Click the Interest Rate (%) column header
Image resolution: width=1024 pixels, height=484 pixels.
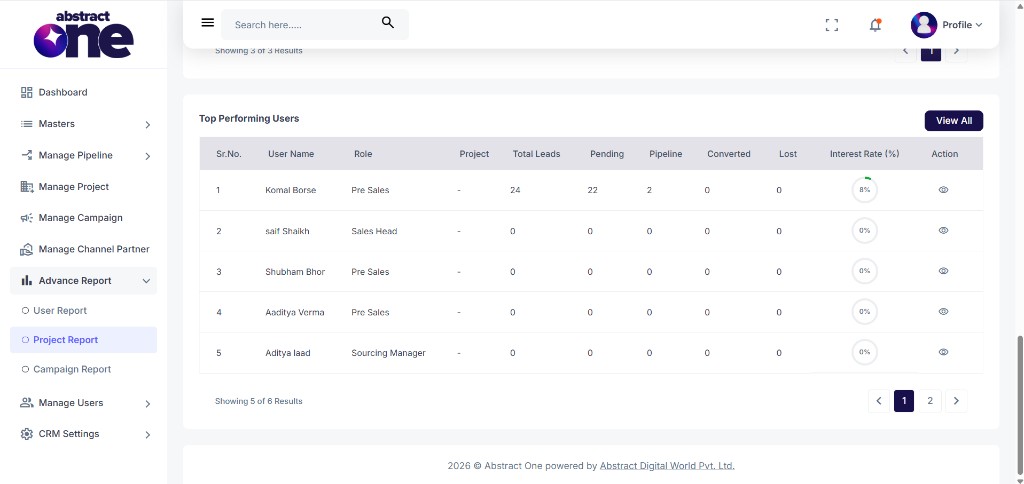click(x=864, y=154)
